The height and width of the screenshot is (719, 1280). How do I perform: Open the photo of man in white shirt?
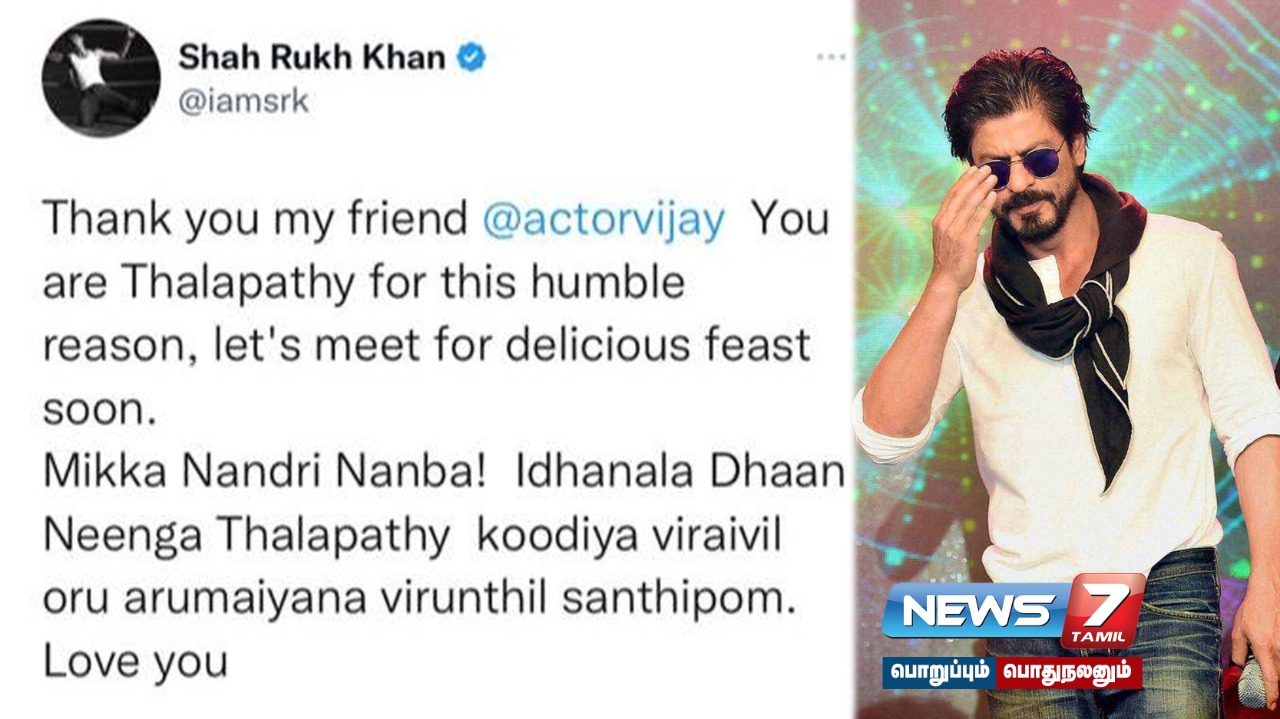1068,359
